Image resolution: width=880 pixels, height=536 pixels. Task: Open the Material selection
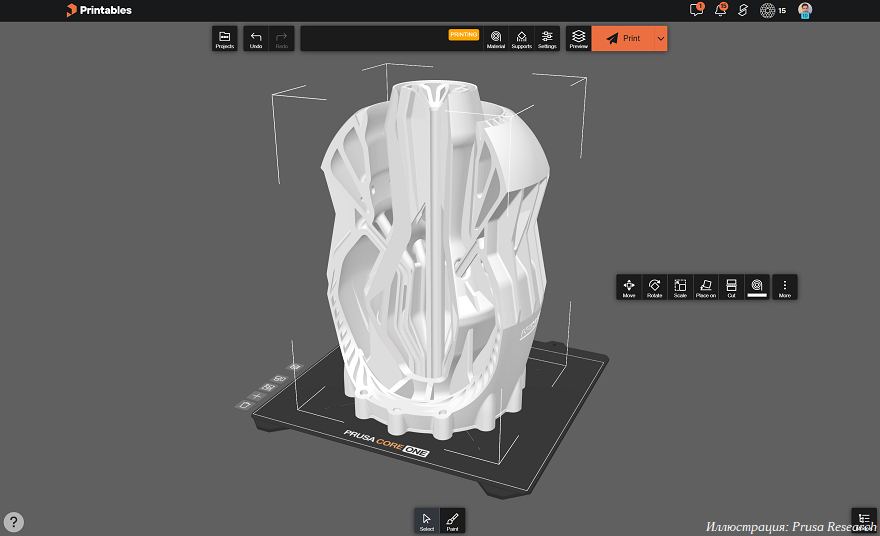pos(496,39)
